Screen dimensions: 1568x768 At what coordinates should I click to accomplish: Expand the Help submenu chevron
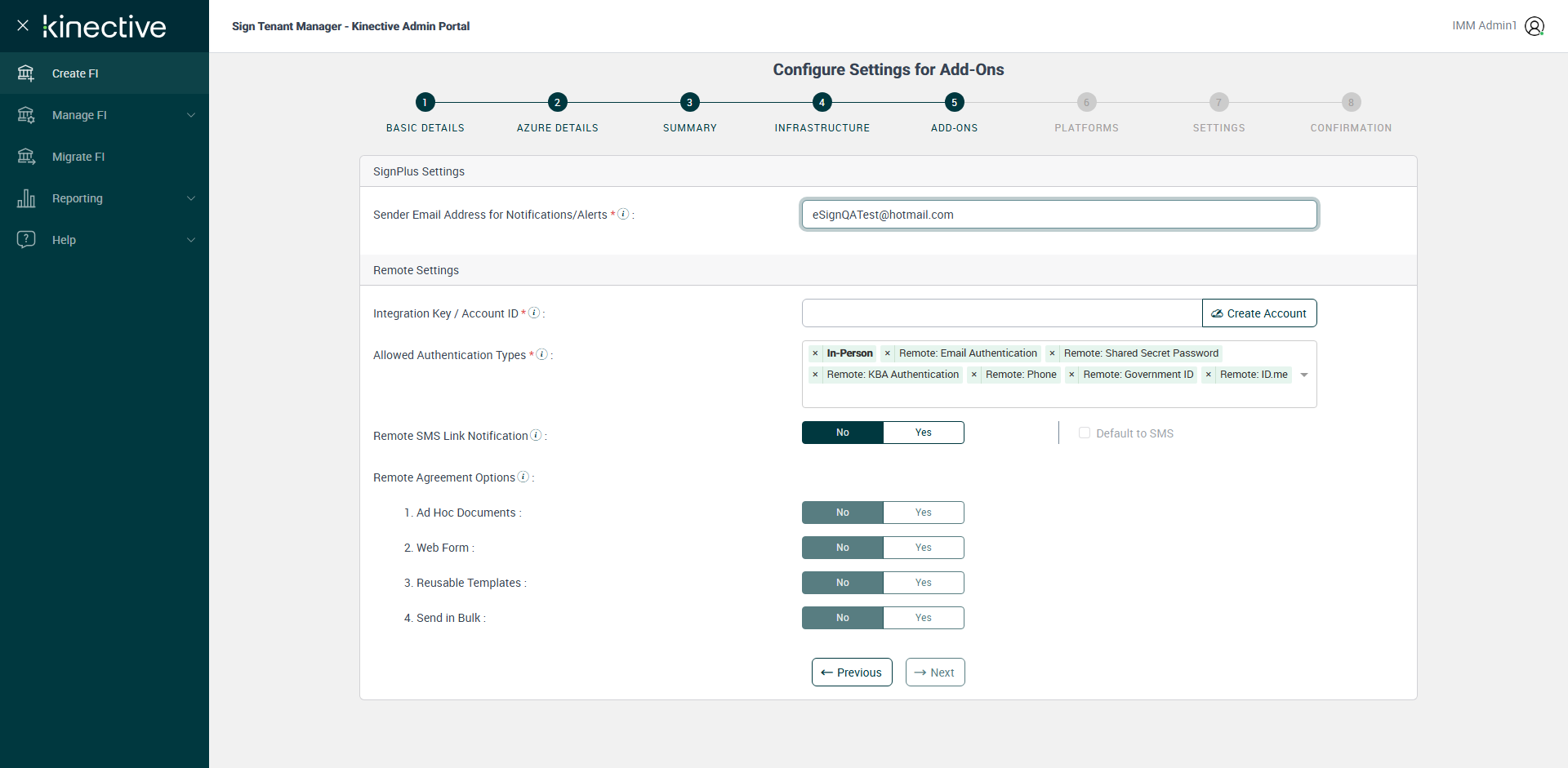pos(191,240)
